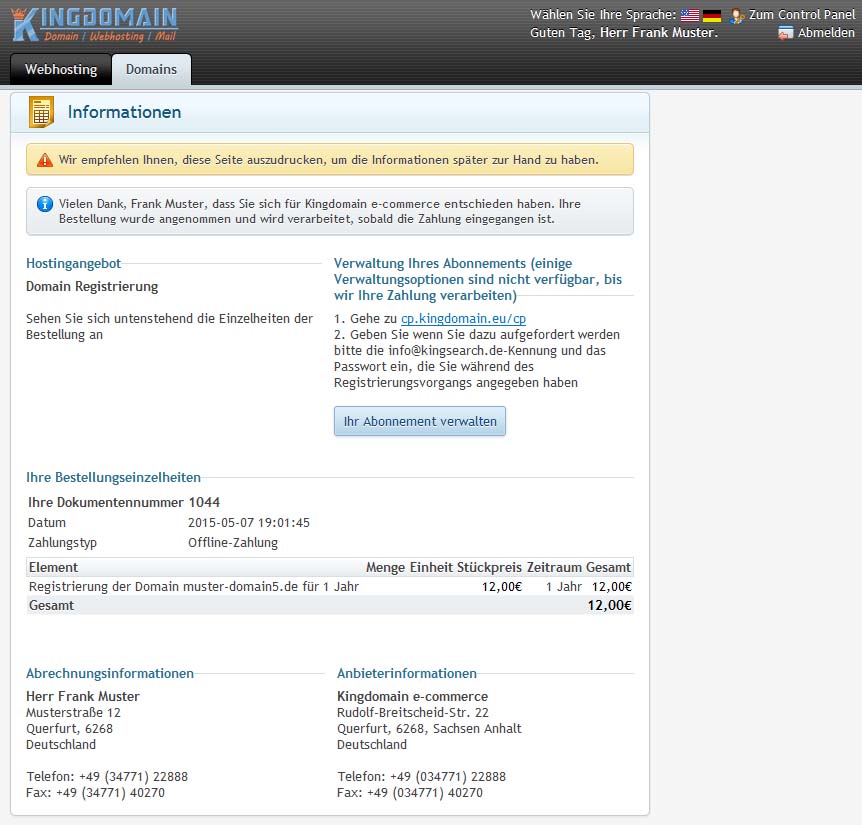
Task: Click the Musterstraße 12 address line
Action: 73,713
